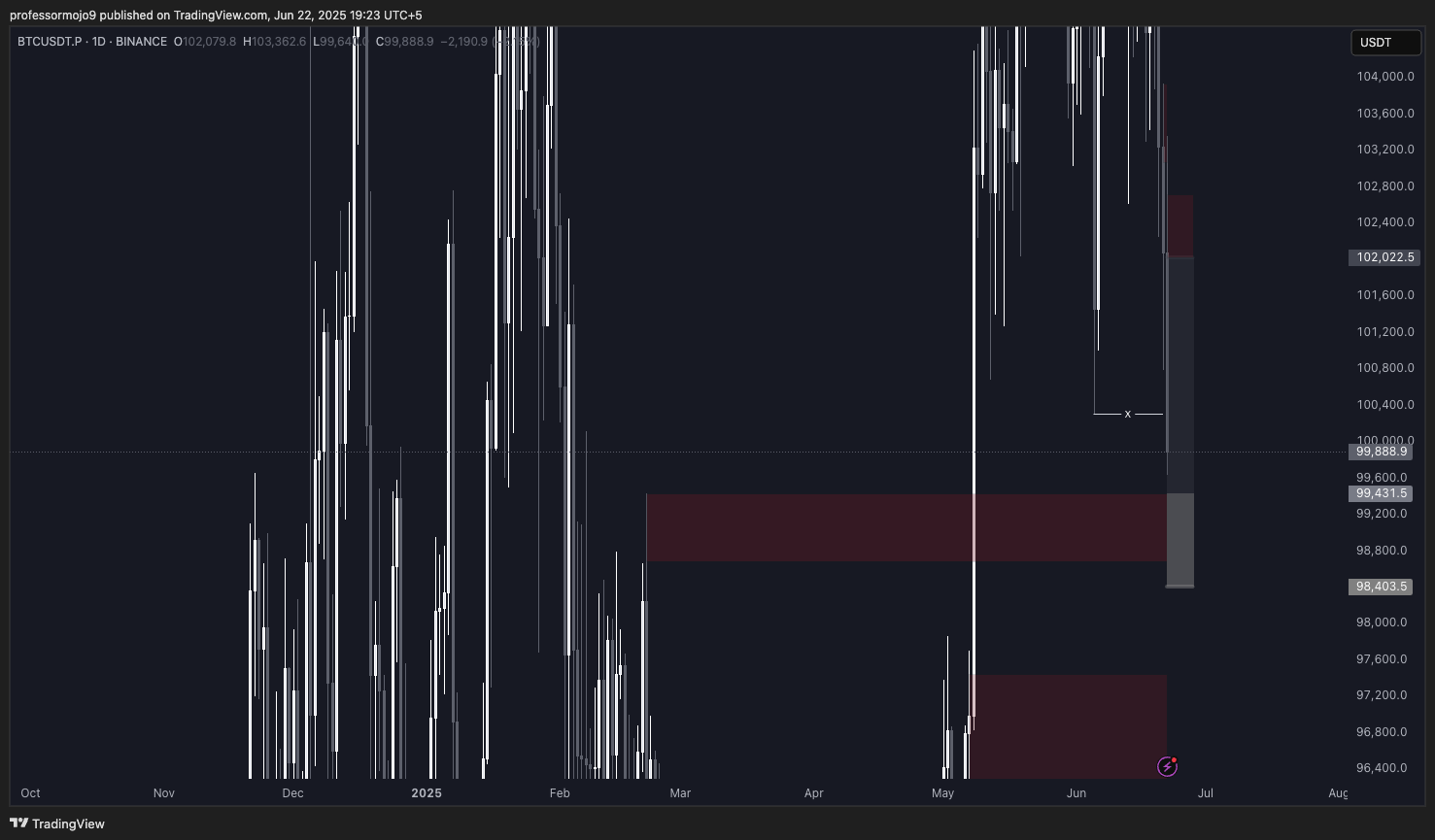Click the change value −2,190.9
1435x840 pixels.
[463, 42]
